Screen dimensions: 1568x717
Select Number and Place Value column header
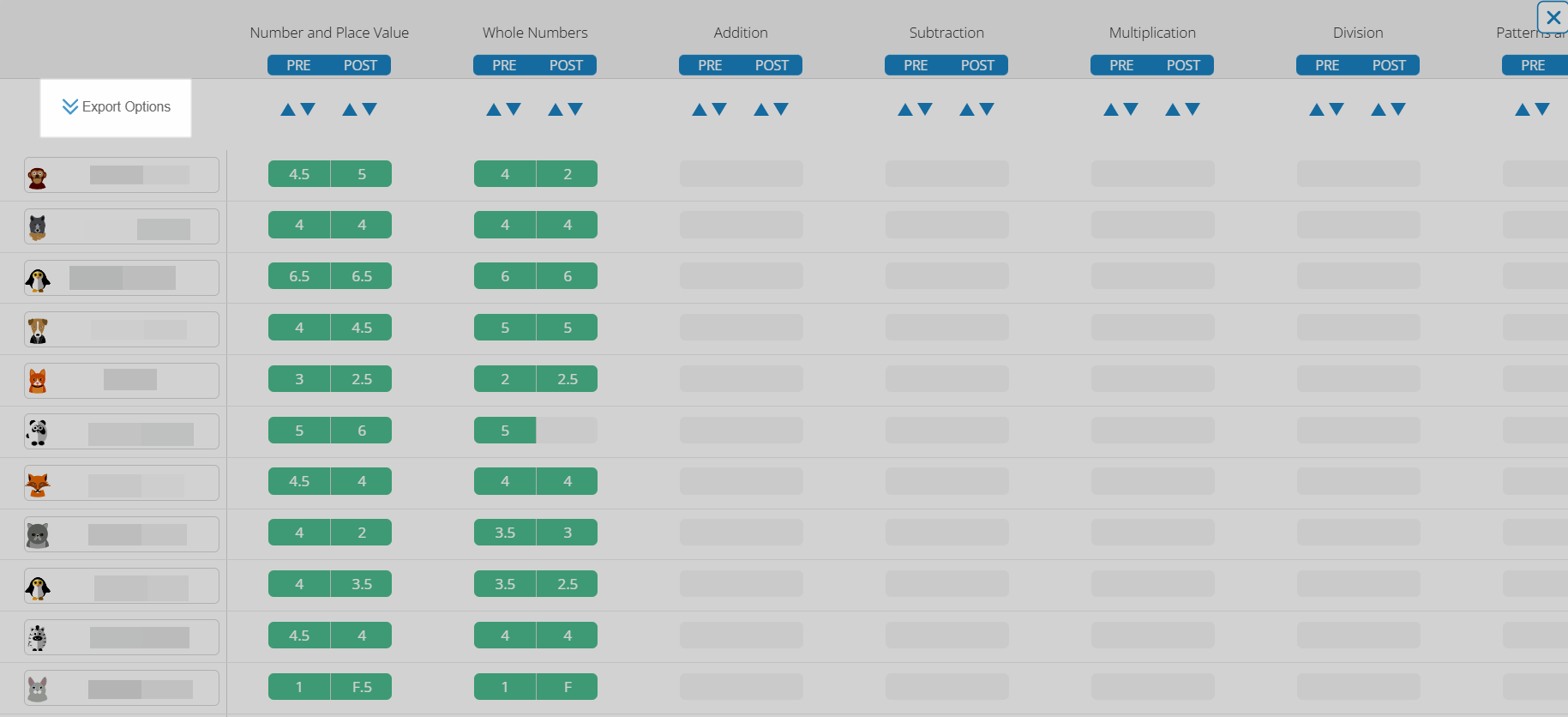(x=329, y=33)
